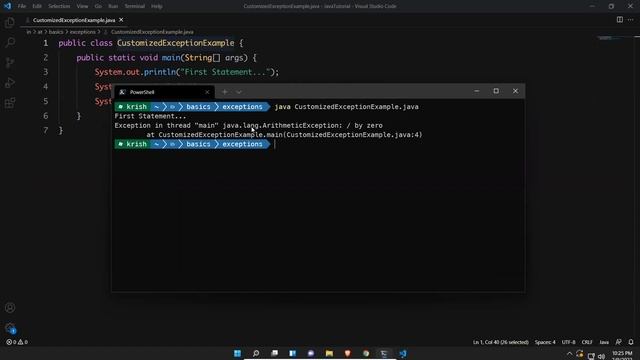This screenshot has height=360, width=640.
Task: Click the VS Code logo icon
Action: click(x=7, y=6)
